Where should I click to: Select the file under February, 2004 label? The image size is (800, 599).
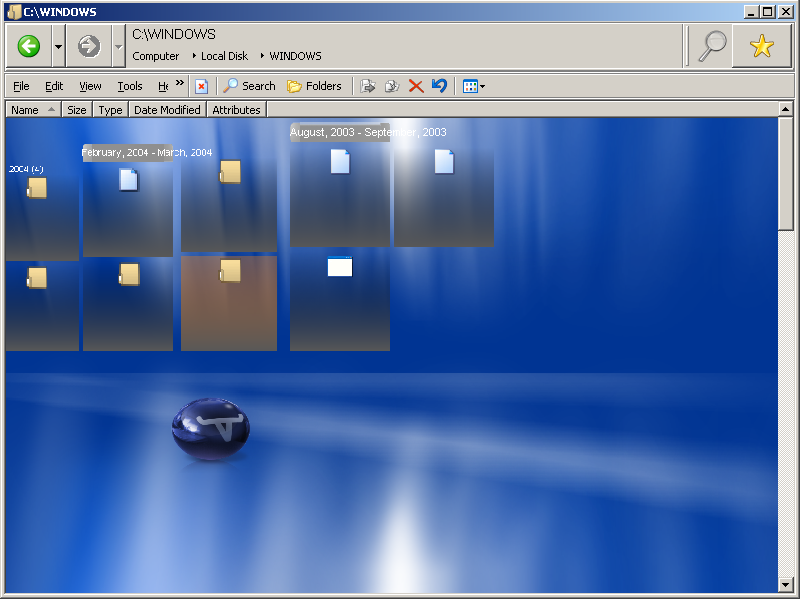(128, 180)
